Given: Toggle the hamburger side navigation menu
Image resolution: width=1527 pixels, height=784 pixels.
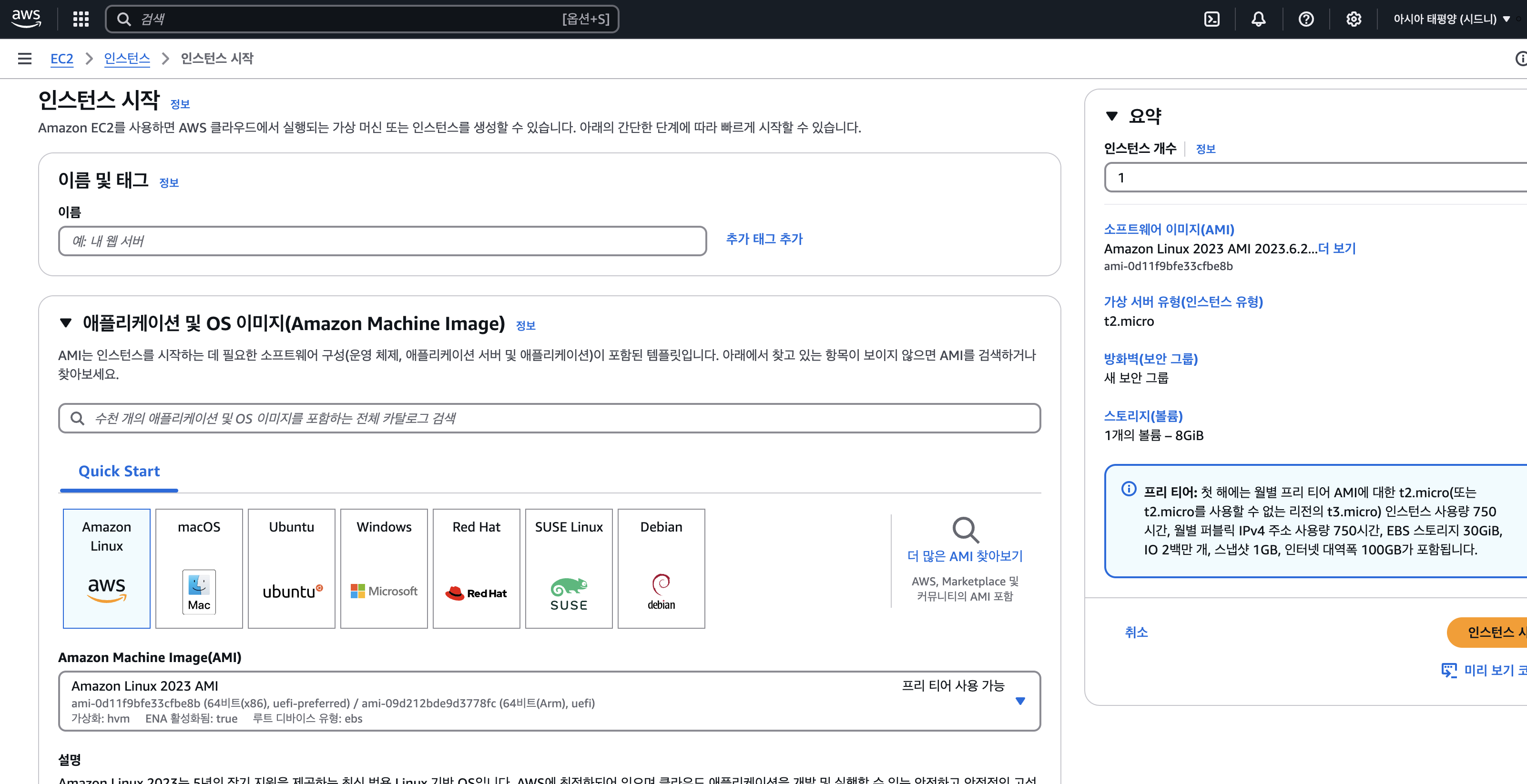Looking at the screenshot, I should coord(24,58).
